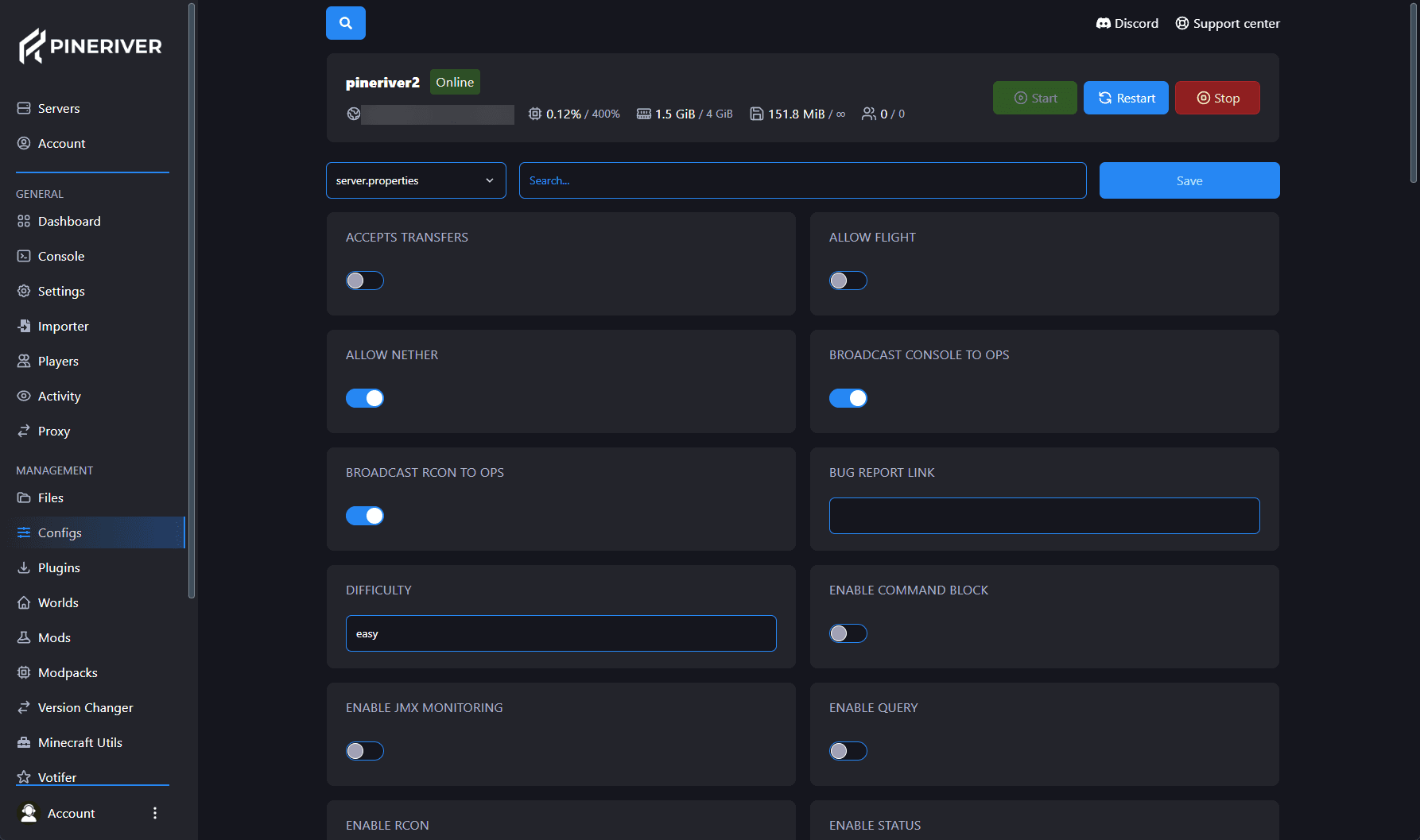Image resolution: width=1420 pixels, height=840 pixels.
Task: Click the Players people icon
Action: (x=24, y=361)
